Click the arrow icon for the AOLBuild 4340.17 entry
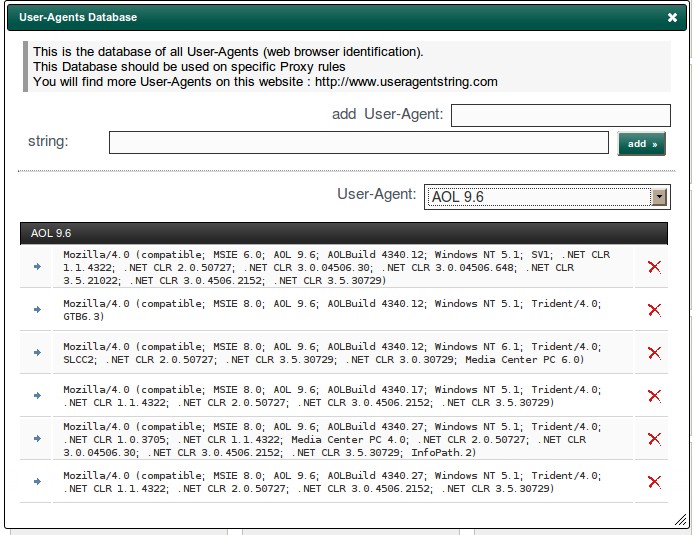The image size is (694, 535). pos(37,396)
